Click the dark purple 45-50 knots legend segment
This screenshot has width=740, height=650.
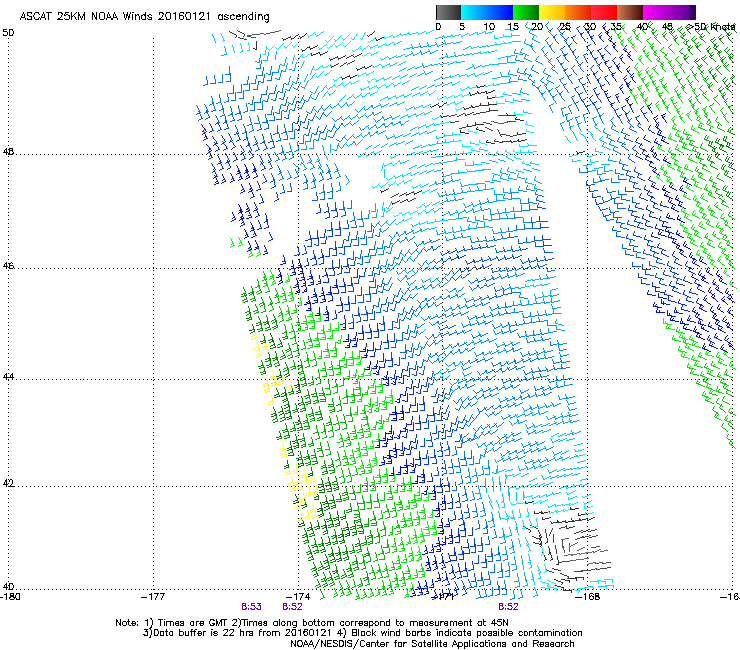682,12
